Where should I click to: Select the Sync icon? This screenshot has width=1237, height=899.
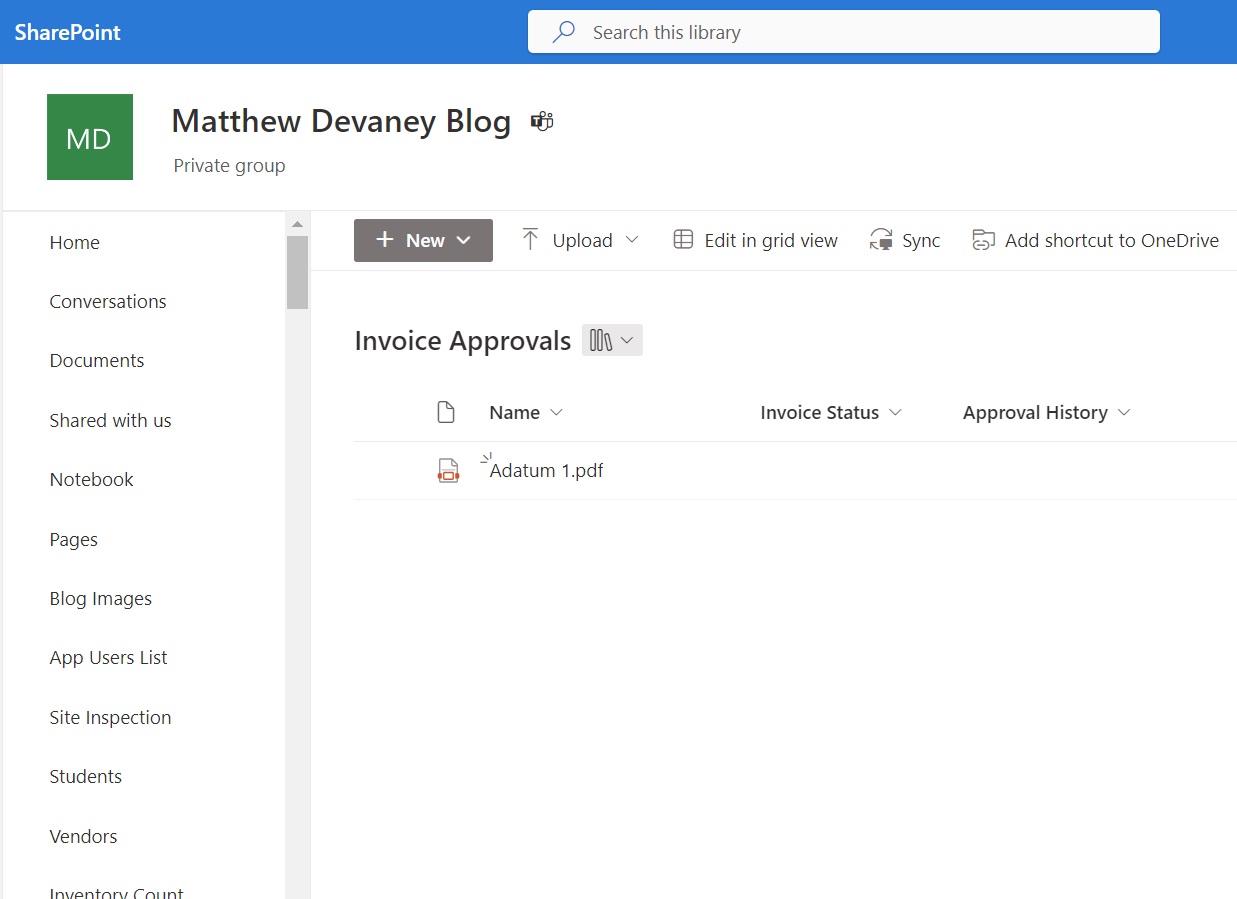click(881, 239)
